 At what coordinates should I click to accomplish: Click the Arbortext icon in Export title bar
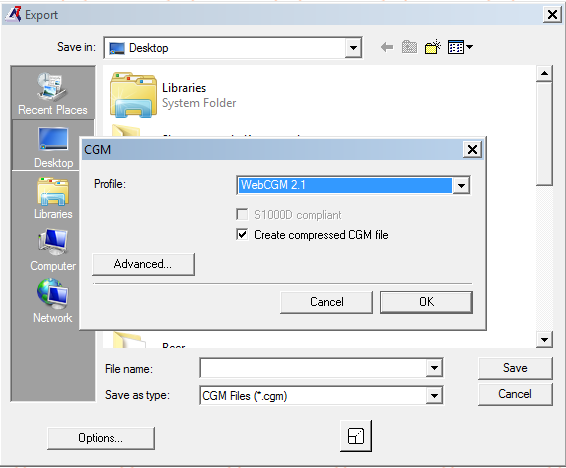pyautogui.click(x=13, y=15)
